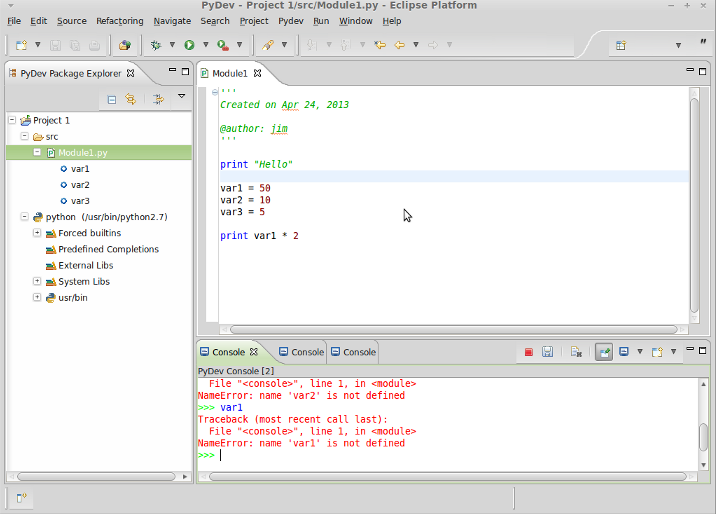Click the editor horizontal scrollbar
The width and height of the screenshot is (716, 514).
[x=454, y=329]
